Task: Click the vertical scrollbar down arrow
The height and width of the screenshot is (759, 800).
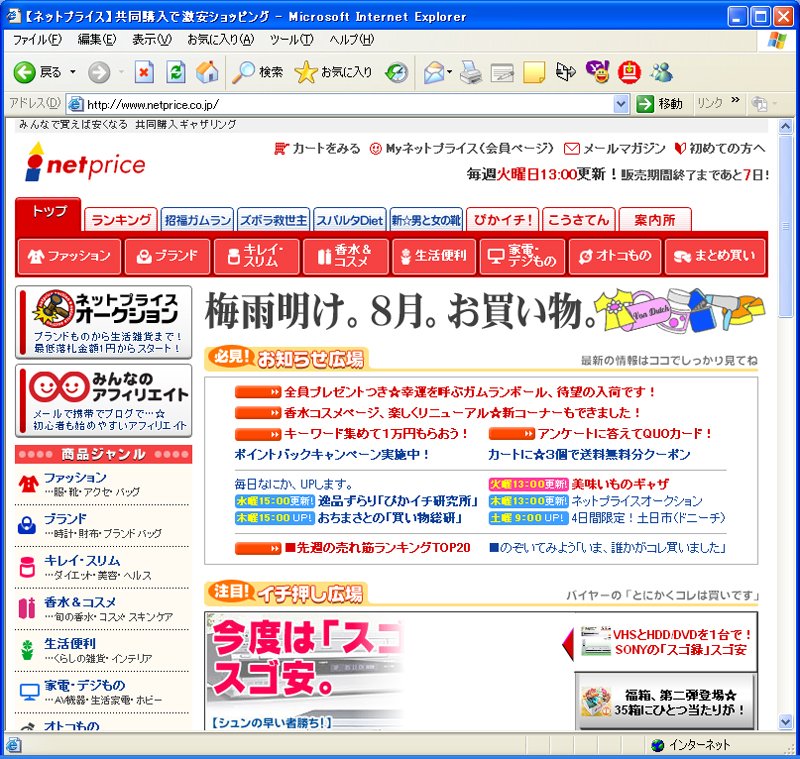Action: [786, 721]
